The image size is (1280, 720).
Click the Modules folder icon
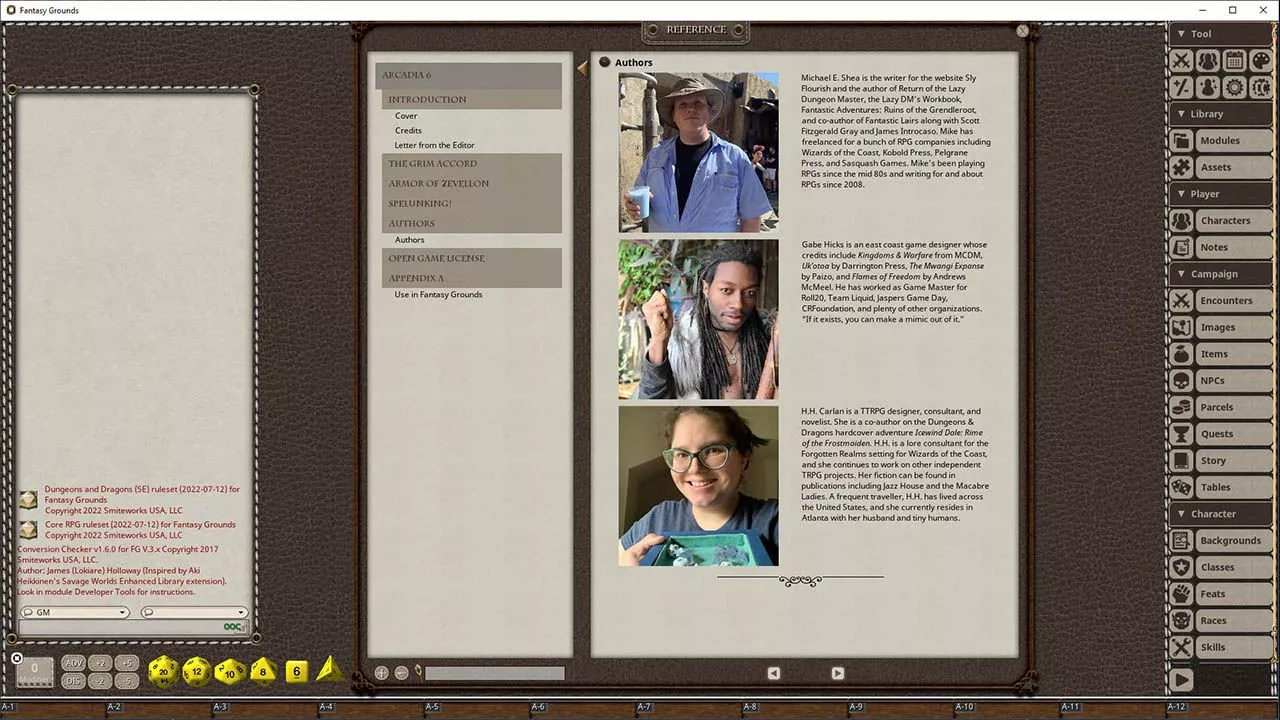(1182, 141)
